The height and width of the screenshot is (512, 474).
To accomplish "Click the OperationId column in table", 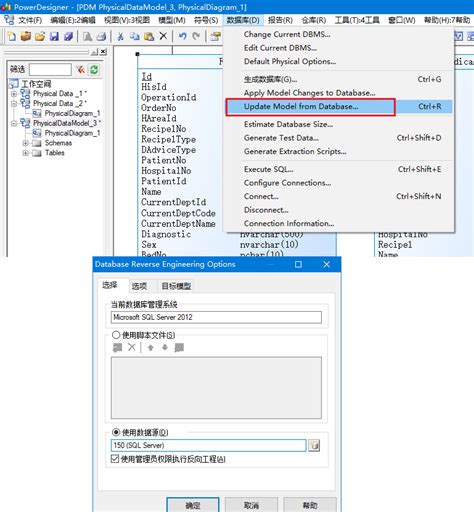I will point(169,98).
